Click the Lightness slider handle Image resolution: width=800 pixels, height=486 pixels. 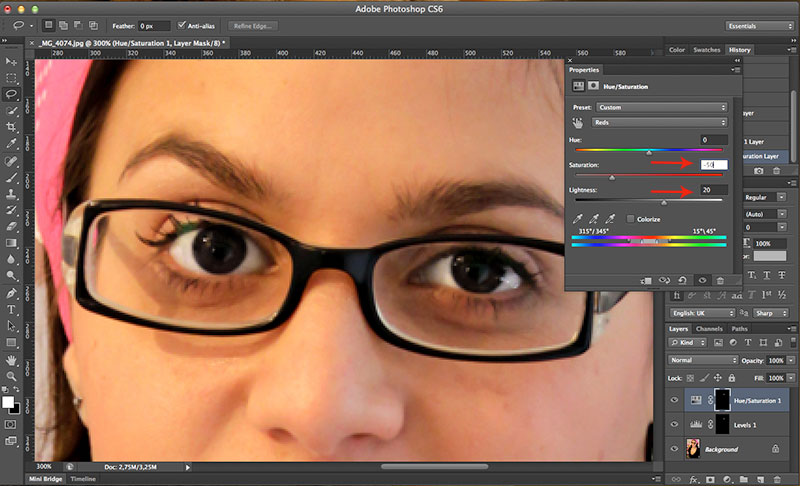coord(664,203)
